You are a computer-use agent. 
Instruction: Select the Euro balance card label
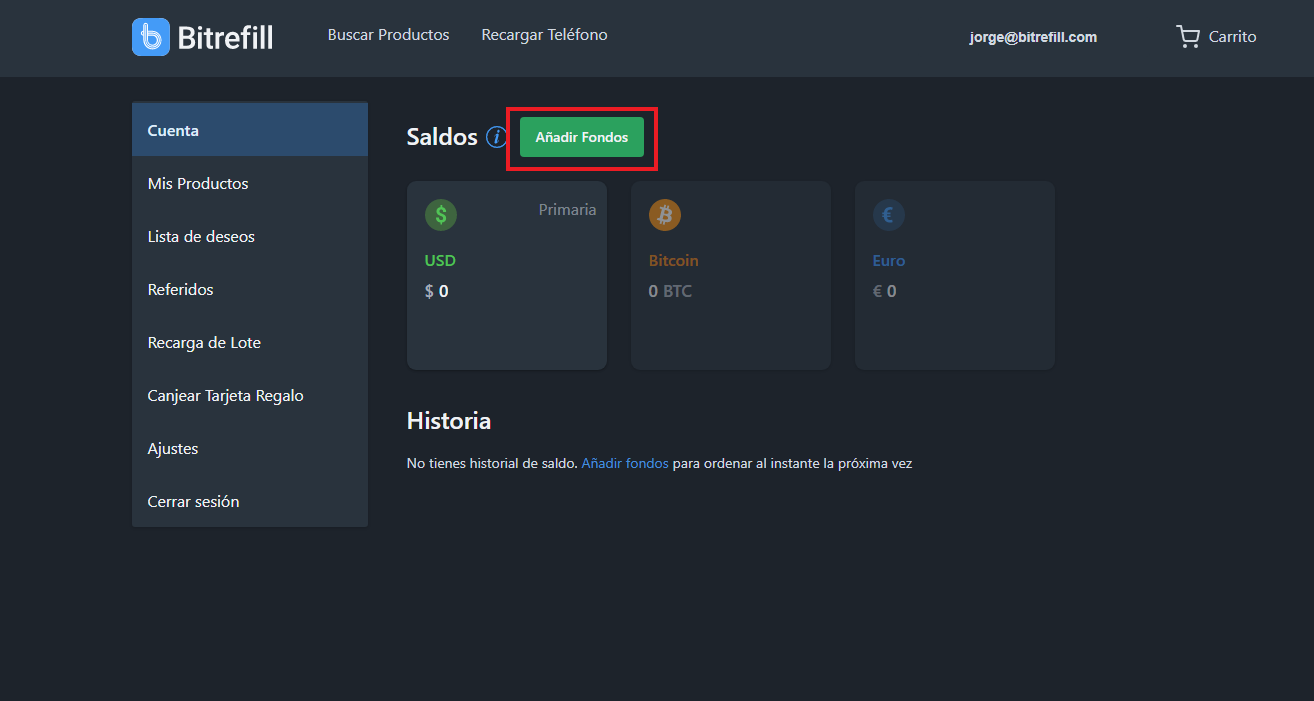click(889, 261)
